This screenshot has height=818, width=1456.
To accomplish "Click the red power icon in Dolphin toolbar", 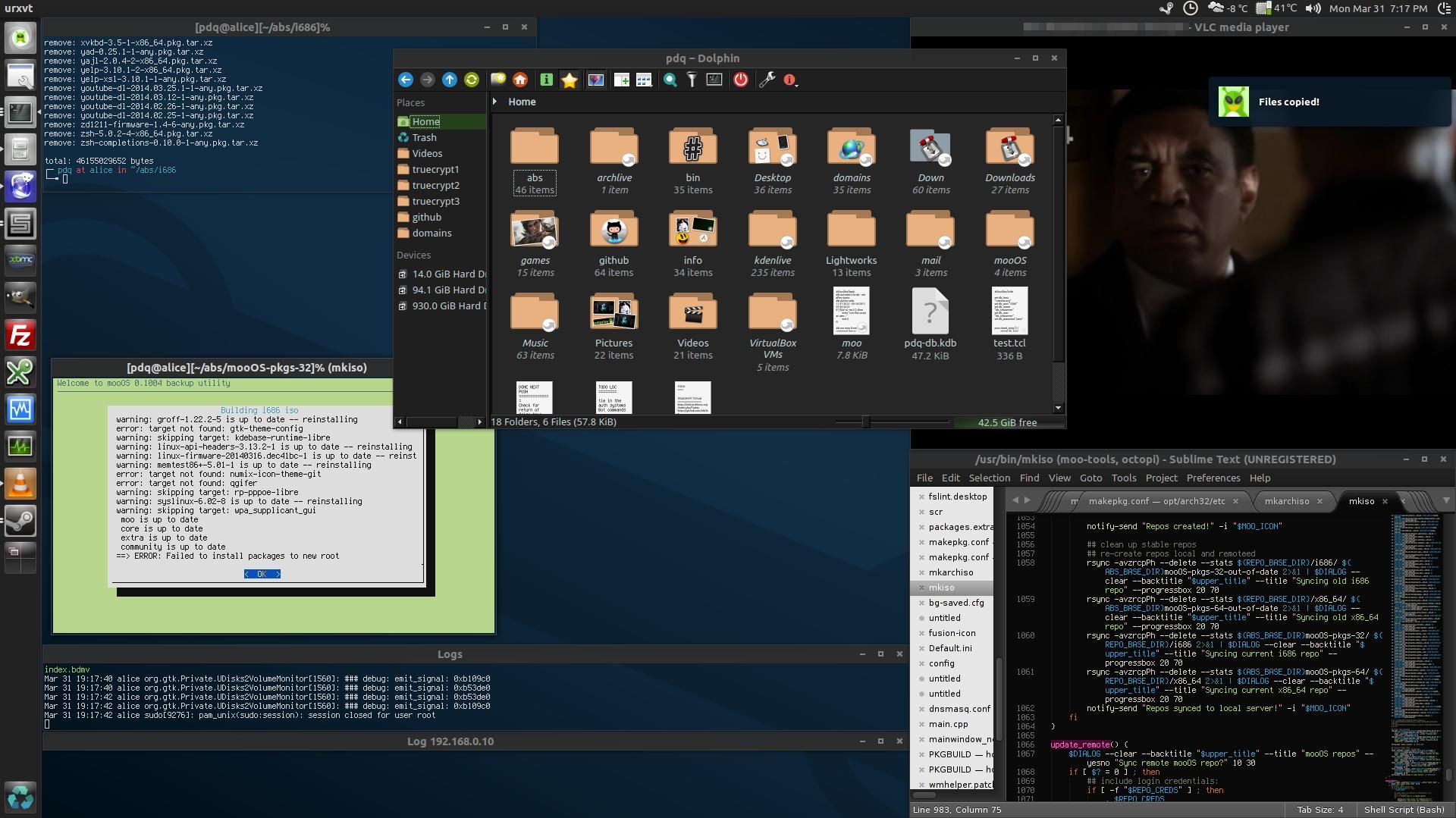I will tap(741, 80).
